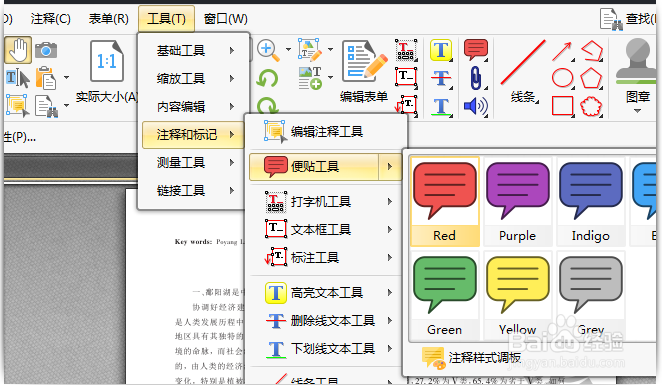Choose the red Line drawing tool
662x385 pixels.
[x=523, y=62]
